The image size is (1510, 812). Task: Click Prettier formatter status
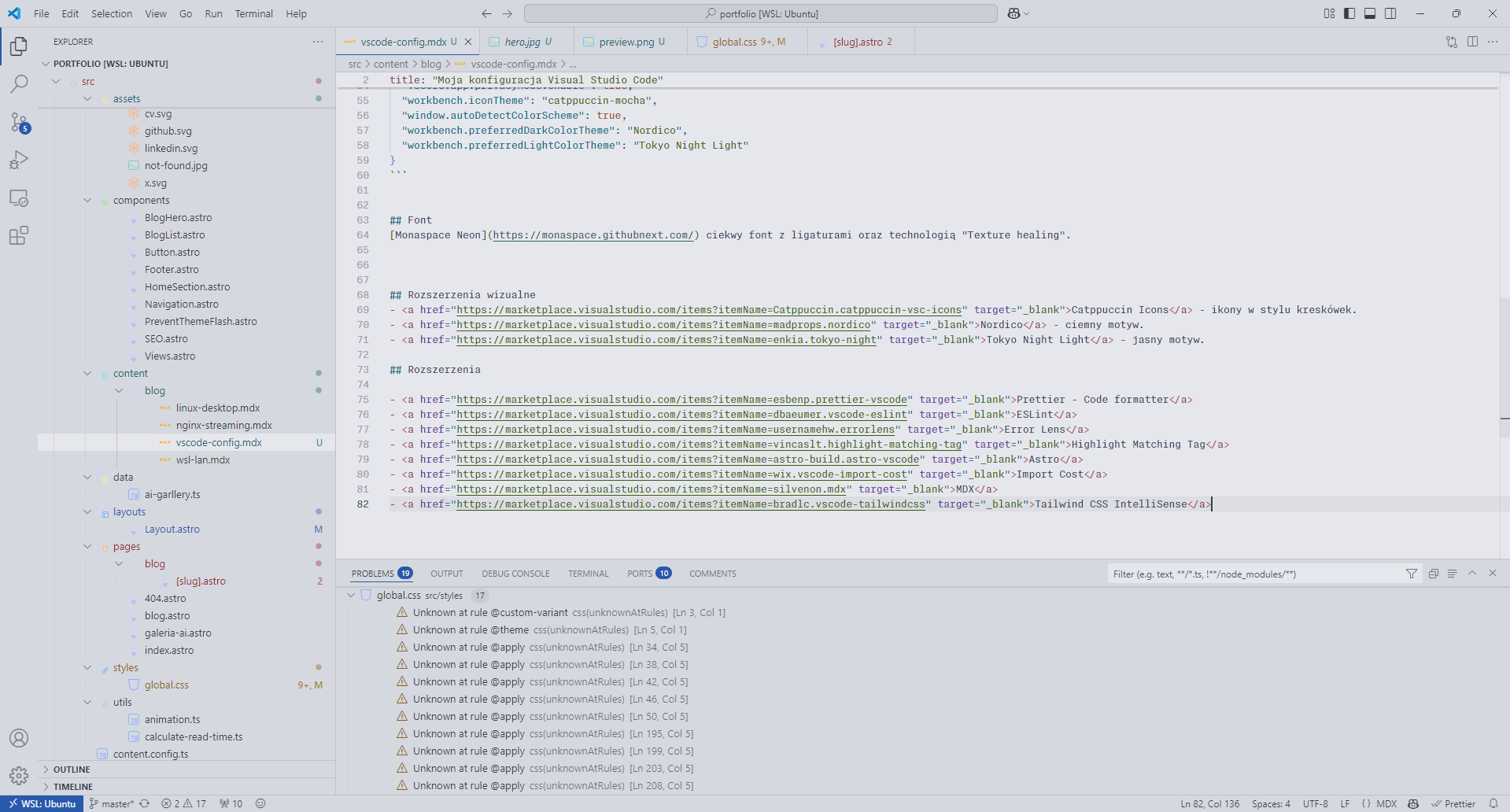click(x=1453, y=803)
